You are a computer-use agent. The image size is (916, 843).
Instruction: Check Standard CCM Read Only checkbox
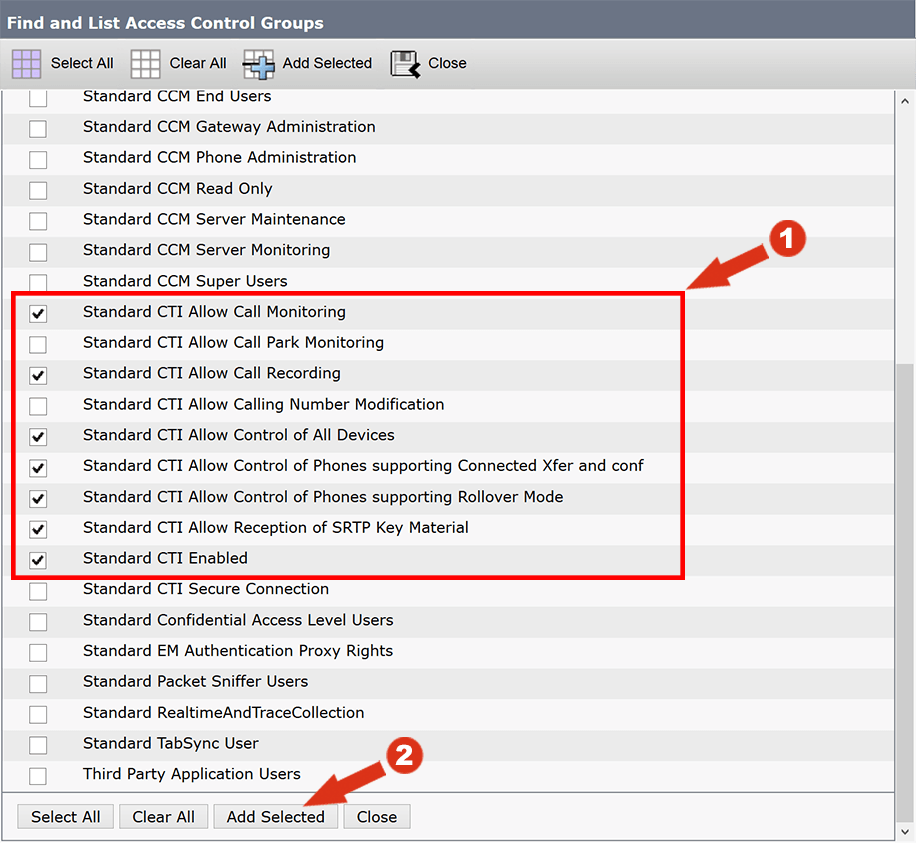coord(38,190)
